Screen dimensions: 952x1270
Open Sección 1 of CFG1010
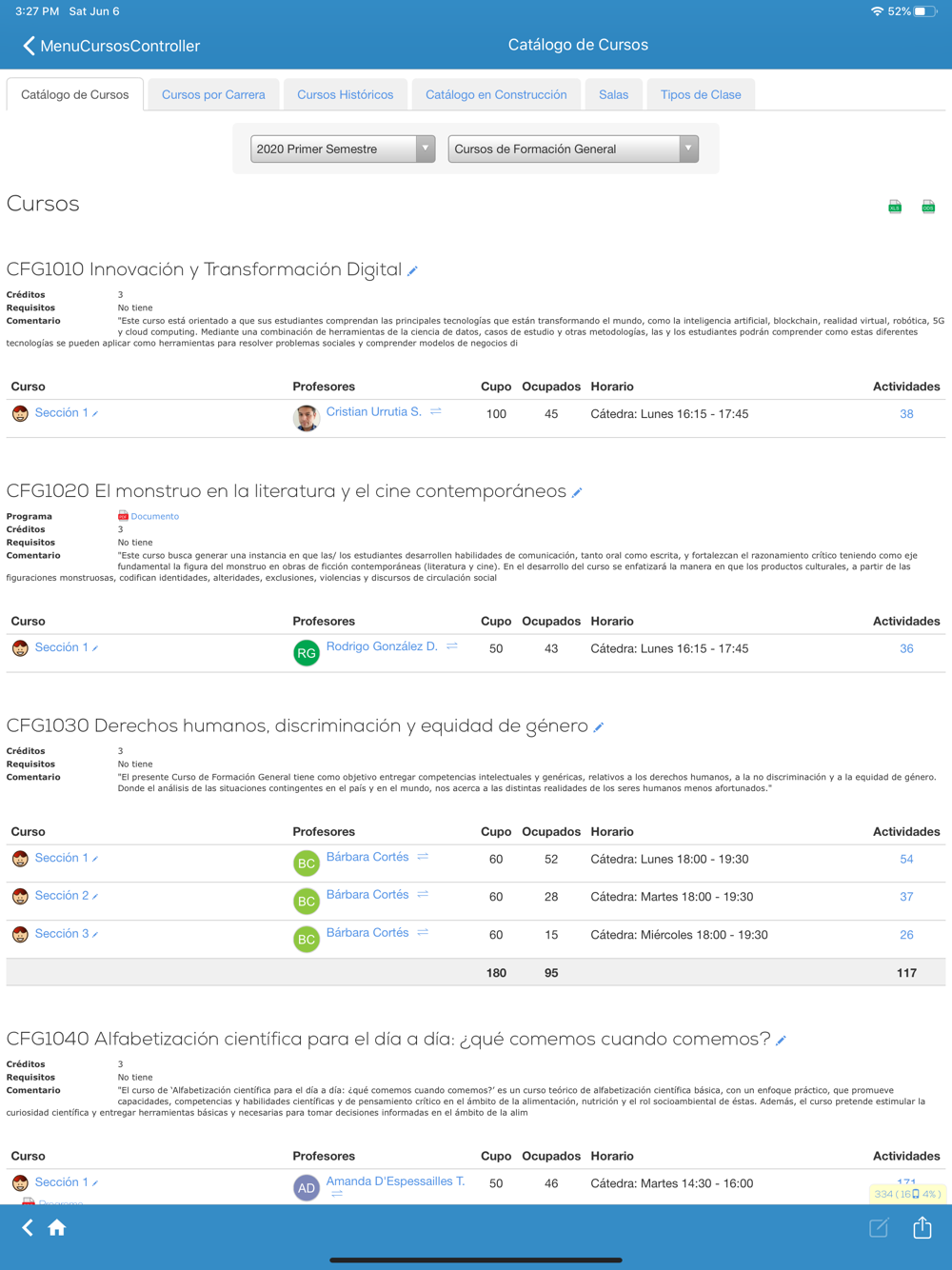[x=62, y=412]
